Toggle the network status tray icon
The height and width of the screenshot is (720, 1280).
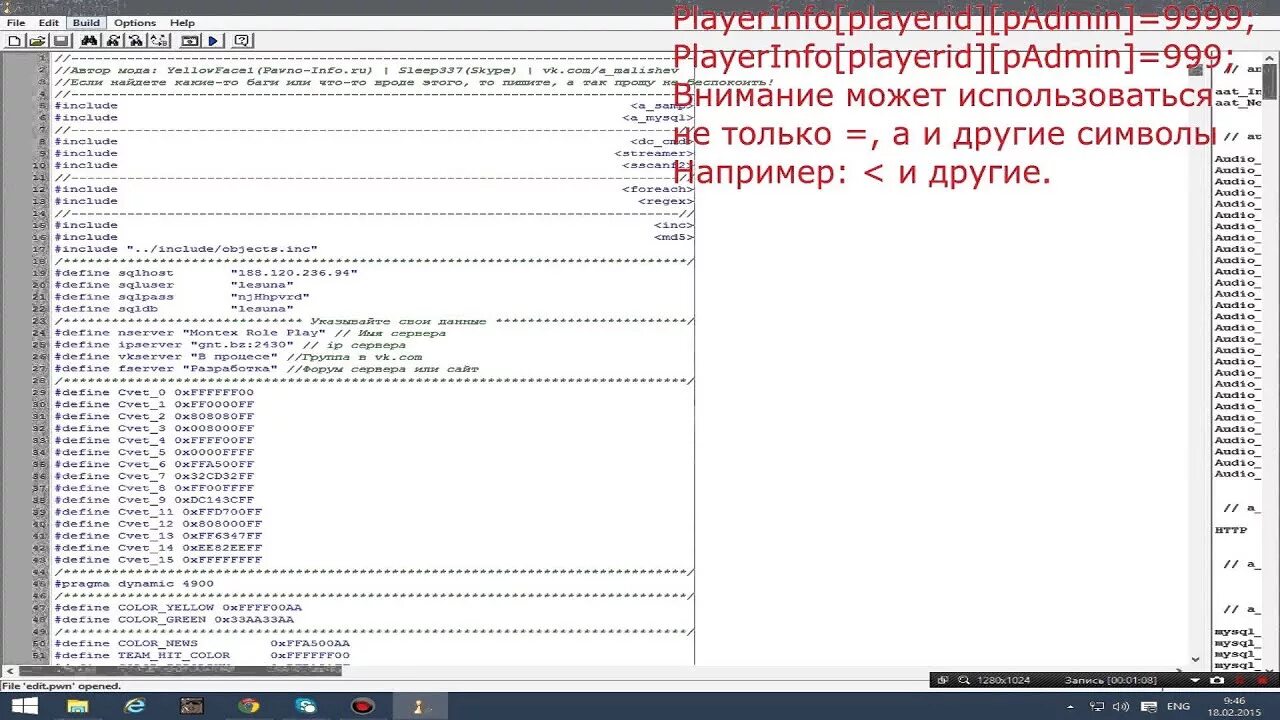tap(1099, 706)
